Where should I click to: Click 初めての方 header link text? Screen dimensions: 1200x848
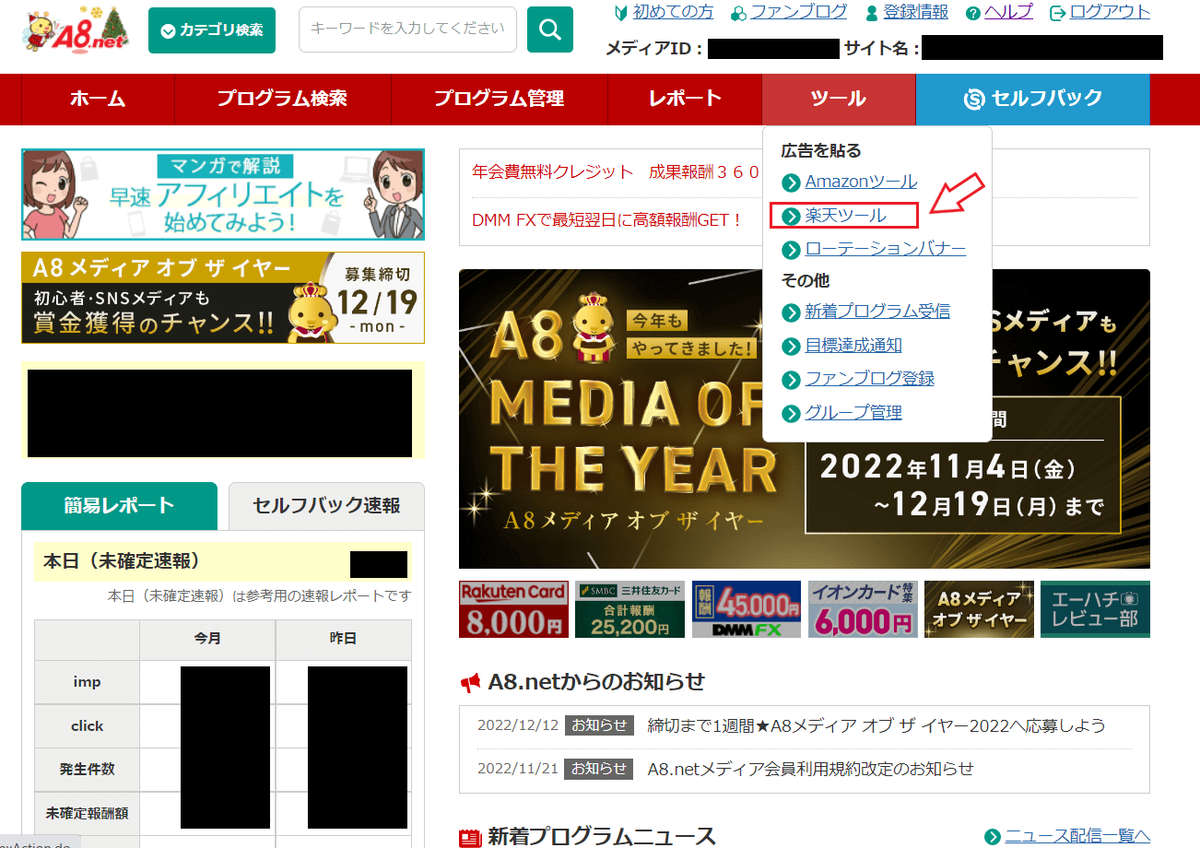[673, 13]
